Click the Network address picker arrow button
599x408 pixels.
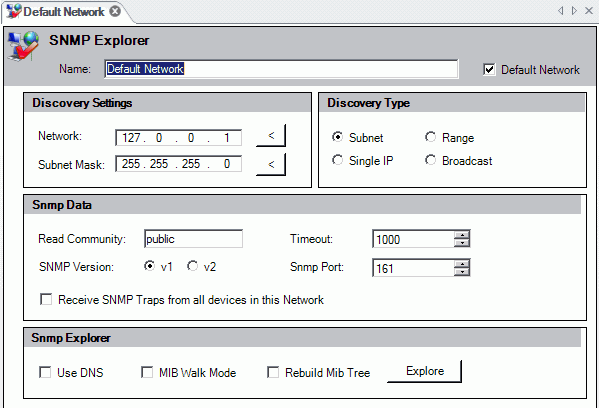point(271,136)
